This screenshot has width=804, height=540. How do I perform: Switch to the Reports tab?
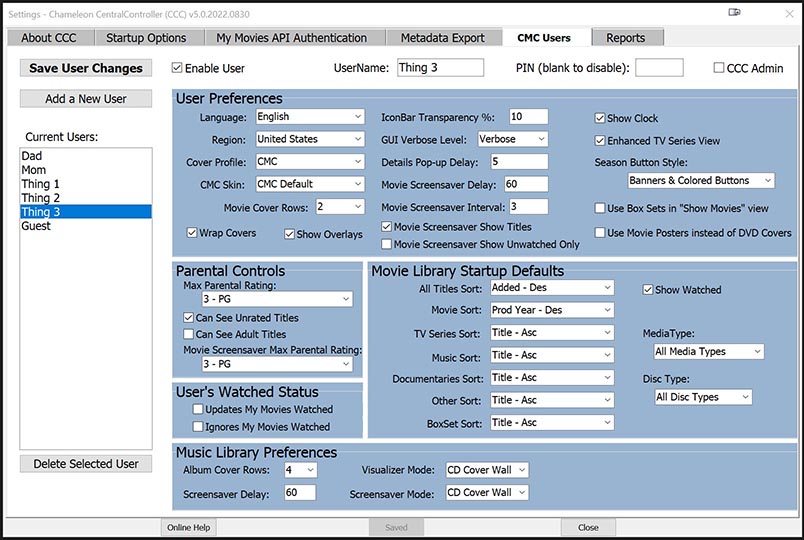pyautogui.click(x=626, y=38)
